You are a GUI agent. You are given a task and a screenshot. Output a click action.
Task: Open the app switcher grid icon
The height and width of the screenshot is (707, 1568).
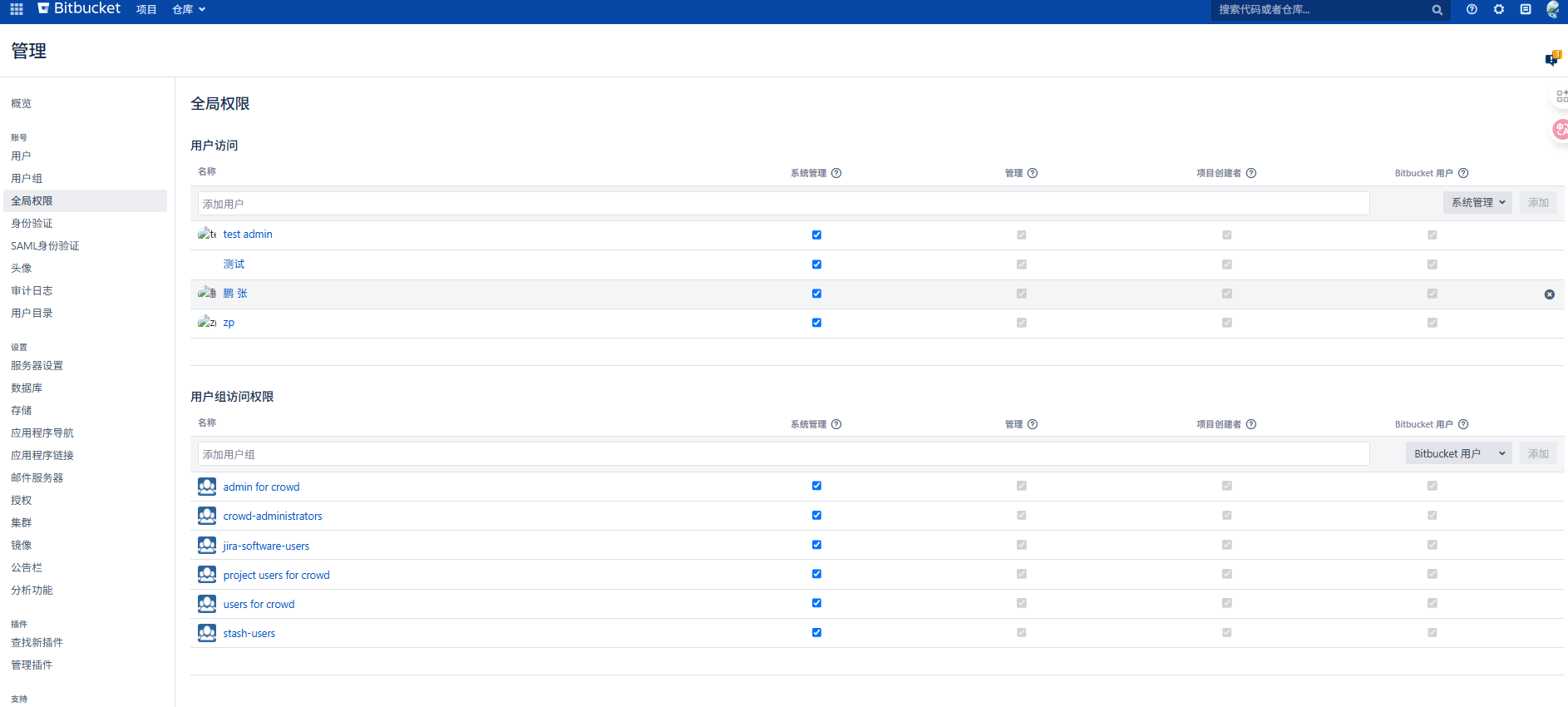17,9
